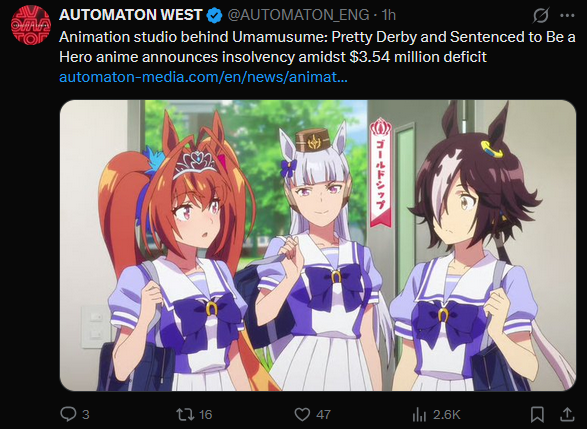Click the reply count 3
This screenshot has height=429, width=587.
(x=86, y=415)
